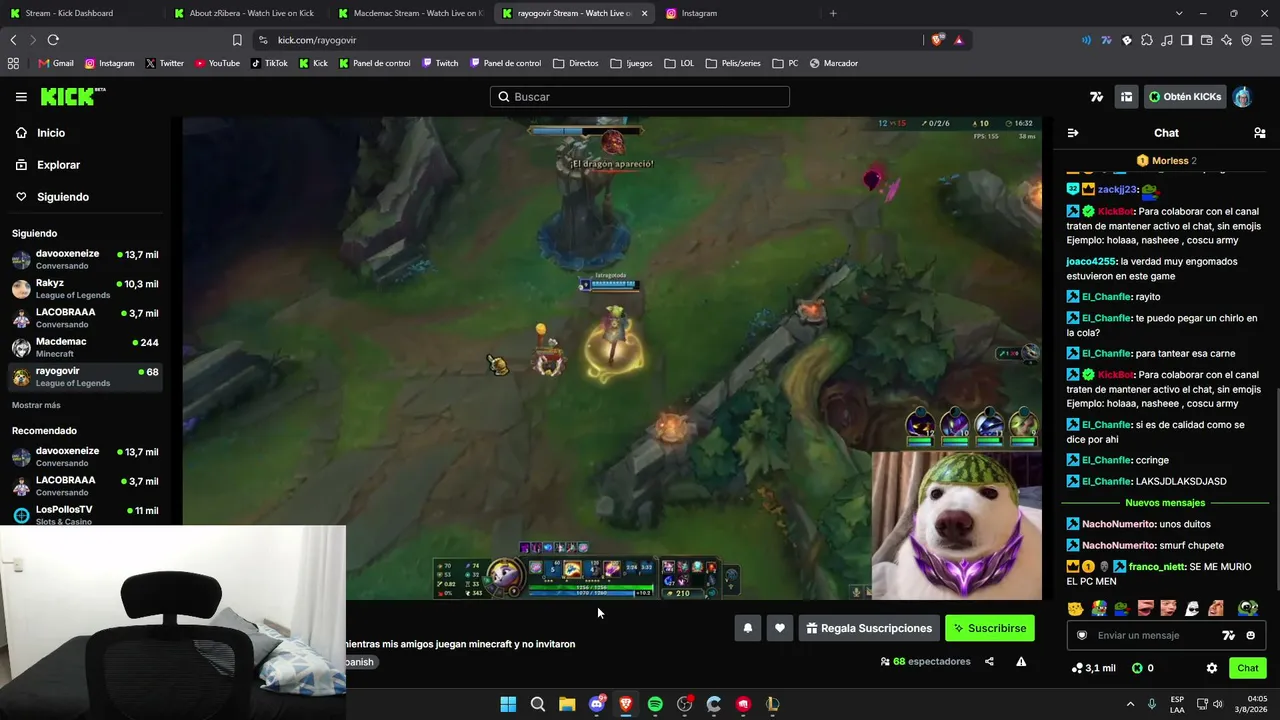Open the user profile avatar menu
This screenshot has height=720, width=1280.
[x=1242, y=97]
